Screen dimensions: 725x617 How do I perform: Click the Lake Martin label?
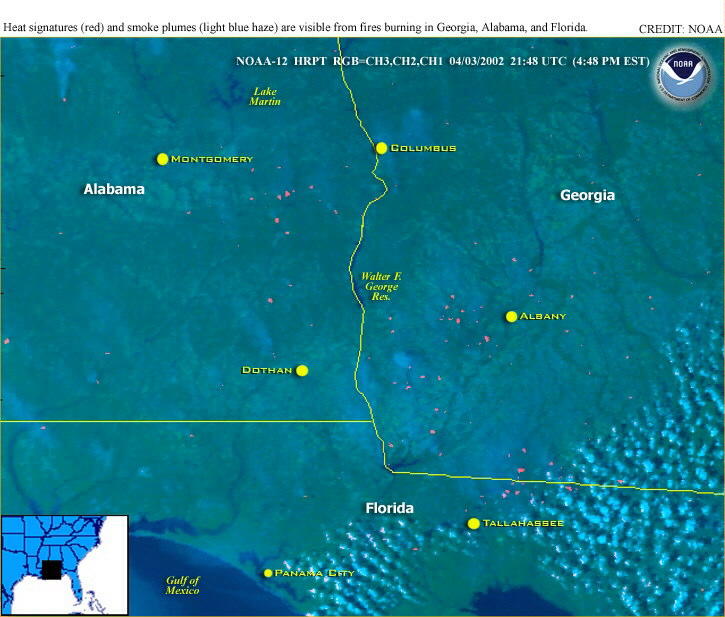(265, 97)
